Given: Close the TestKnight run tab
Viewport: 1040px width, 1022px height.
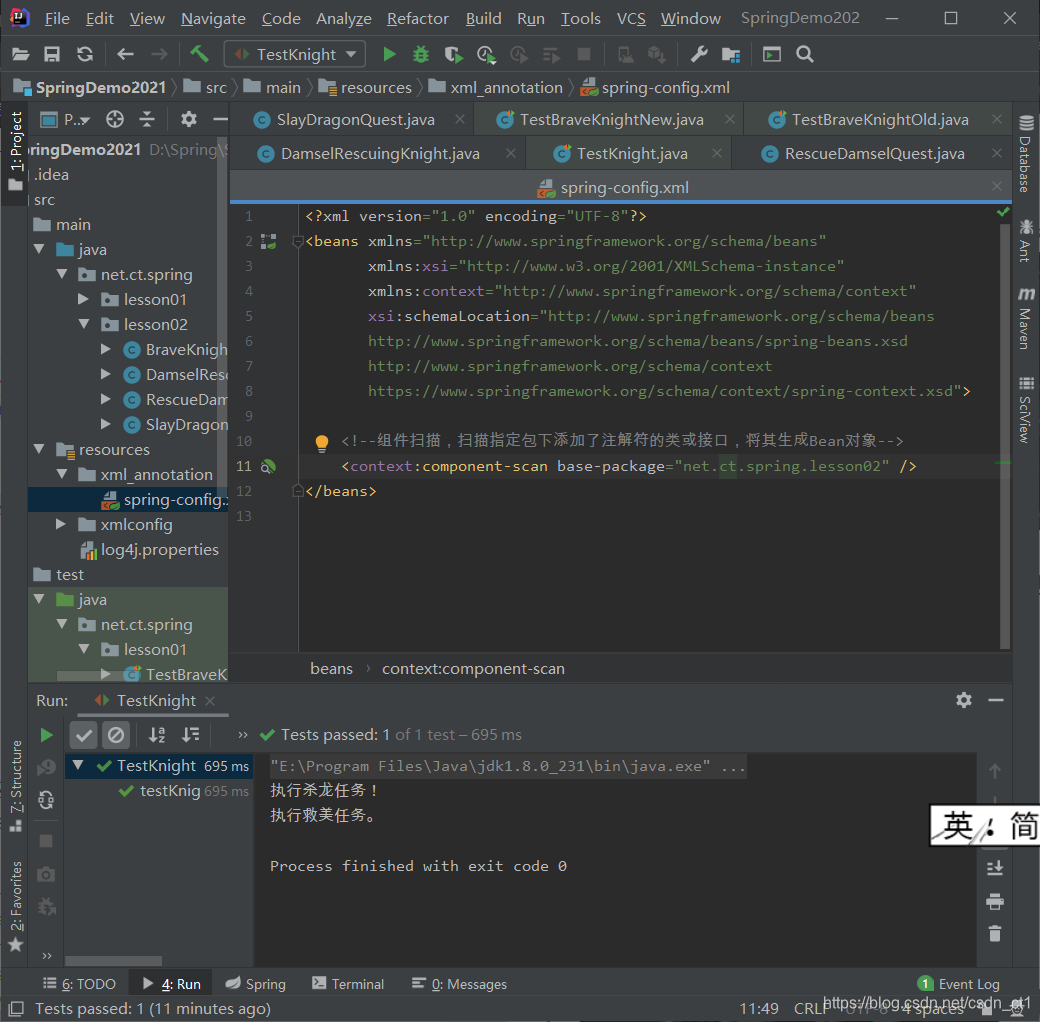Looking at the screenshot, I should [x=210, y=700].
